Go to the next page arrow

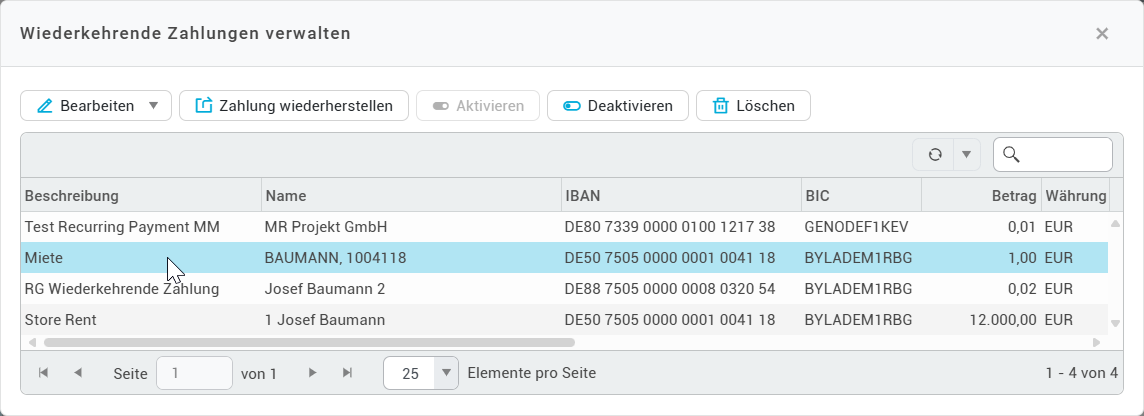point(312,373)
